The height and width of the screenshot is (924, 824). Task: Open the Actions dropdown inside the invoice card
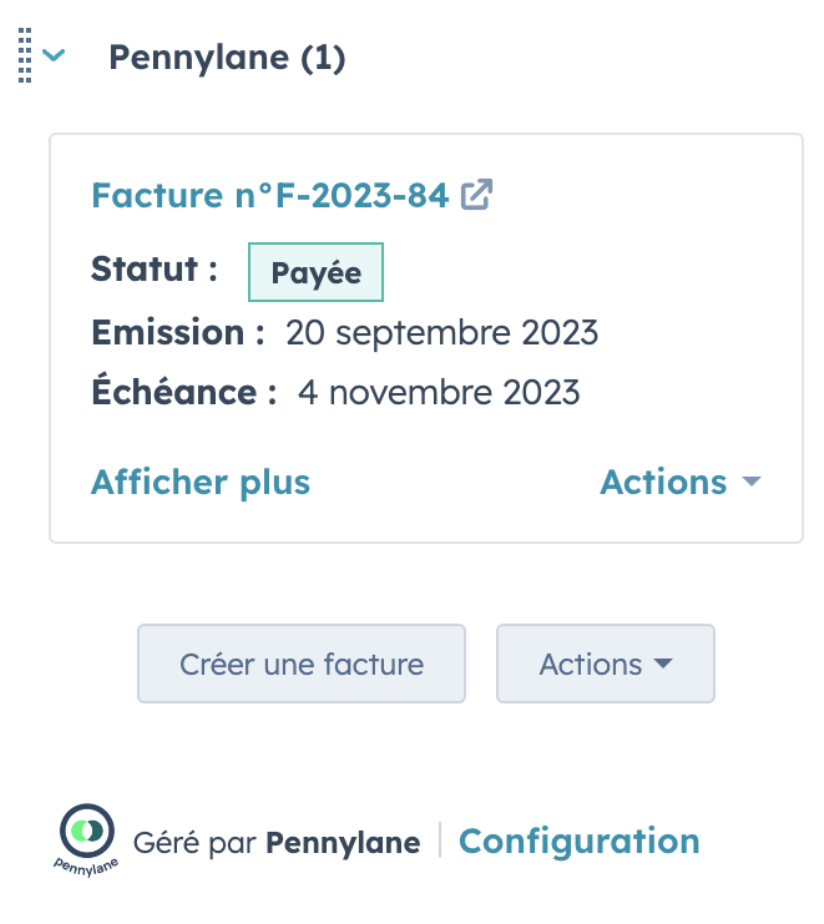[x=681, y=482]
